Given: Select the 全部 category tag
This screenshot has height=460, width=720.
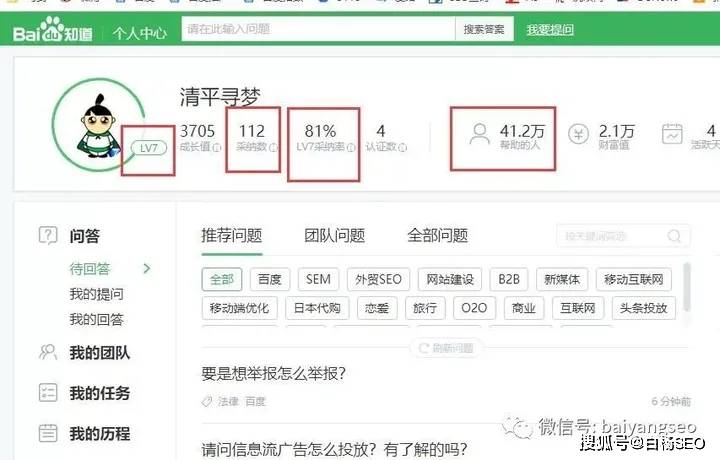Looking at the screenshot, I should (x=222, y=279).
